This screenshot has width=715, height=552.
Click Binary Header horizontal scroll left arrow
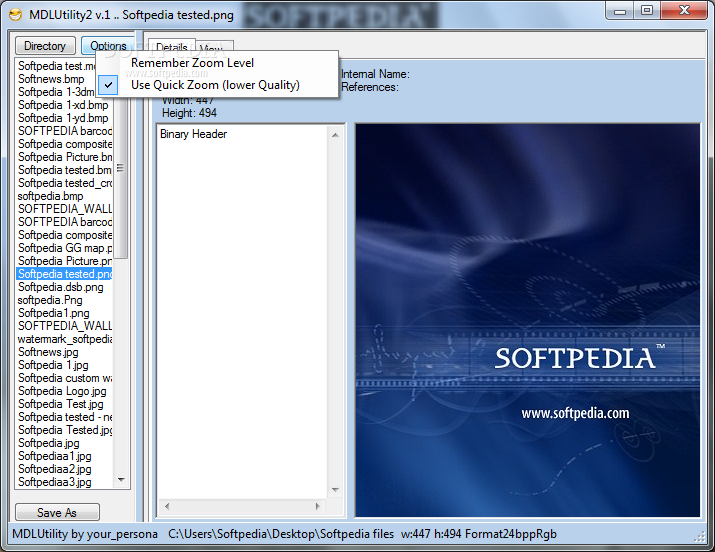click(x=167, y=506)
